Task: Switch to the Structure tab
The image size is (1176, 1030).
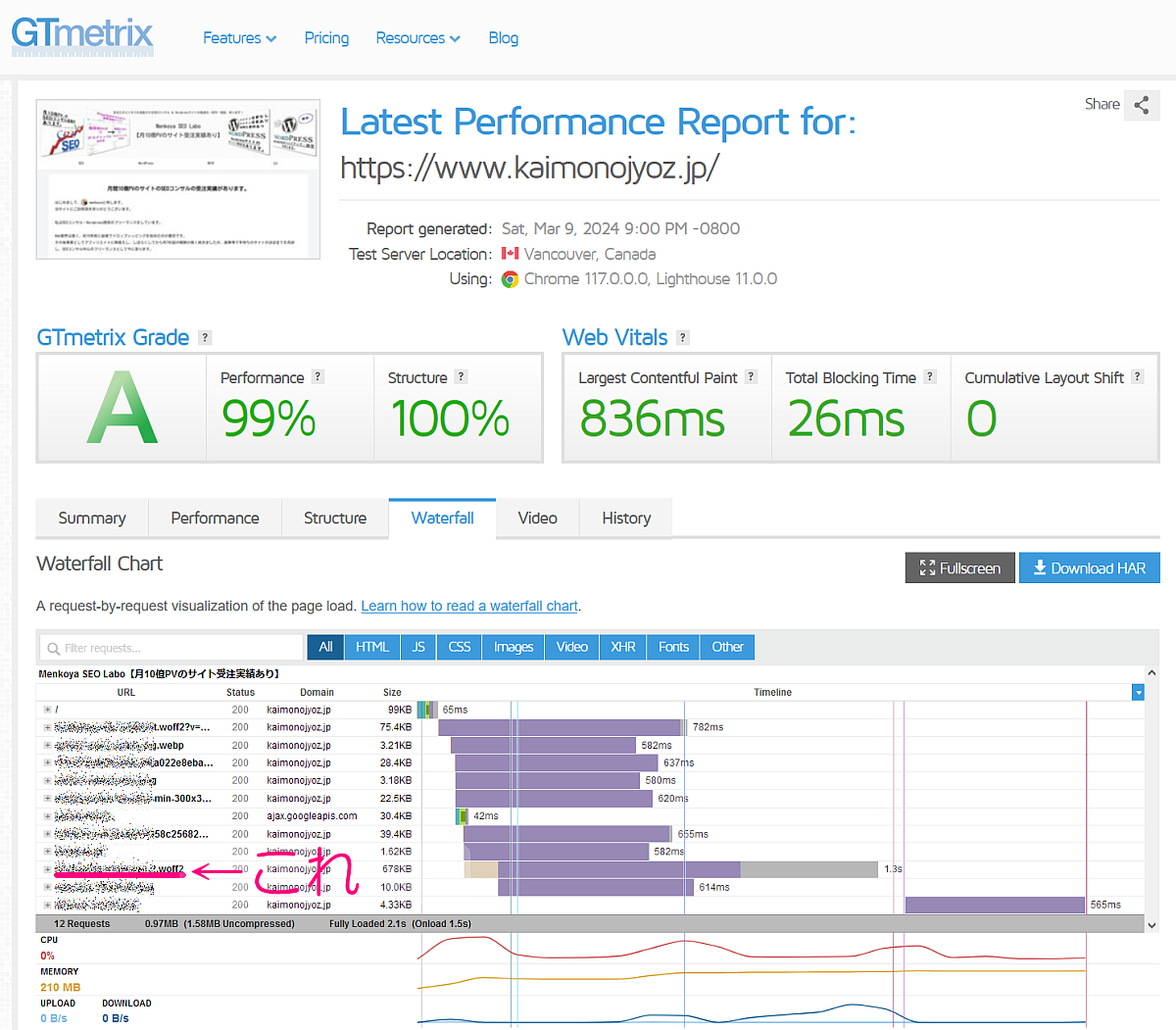Action: (x=335, y=518)
